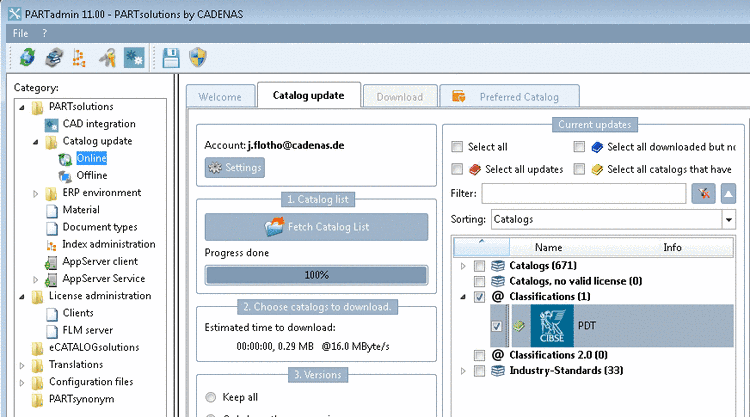The width and height of the screenshot is (750, 417).
Task: Click the orange tree structure toolbar icon
Action: coord(79,57)
